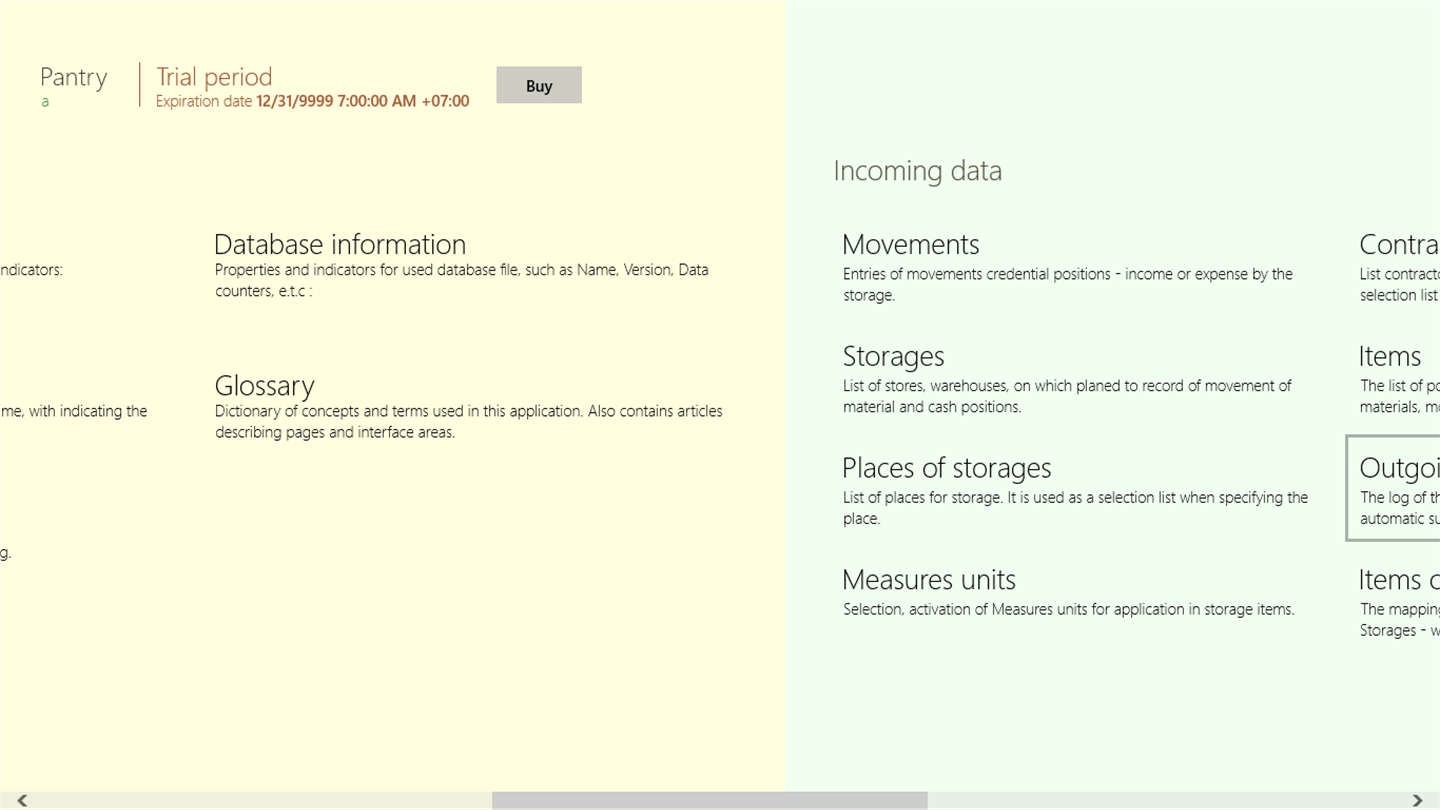
Task: Click the Pantry app title
Action: 73,77
